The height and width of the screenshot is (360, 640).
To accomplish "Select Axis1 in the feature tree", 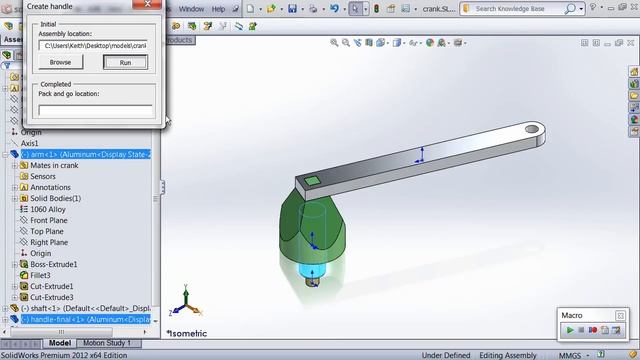I will [x=29, y=143].
